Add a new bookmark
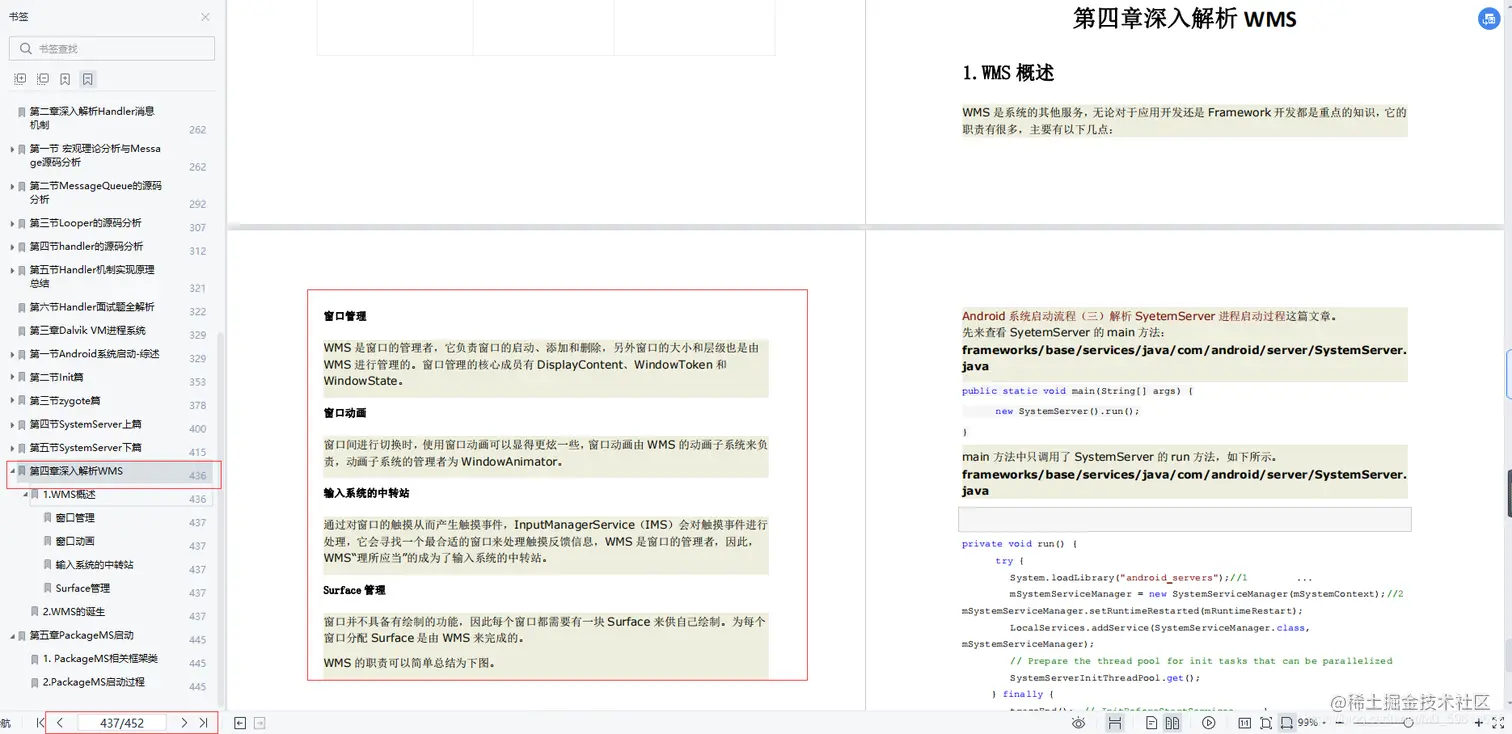This screenshot has width=1512, height=734. tap(64, 79)
